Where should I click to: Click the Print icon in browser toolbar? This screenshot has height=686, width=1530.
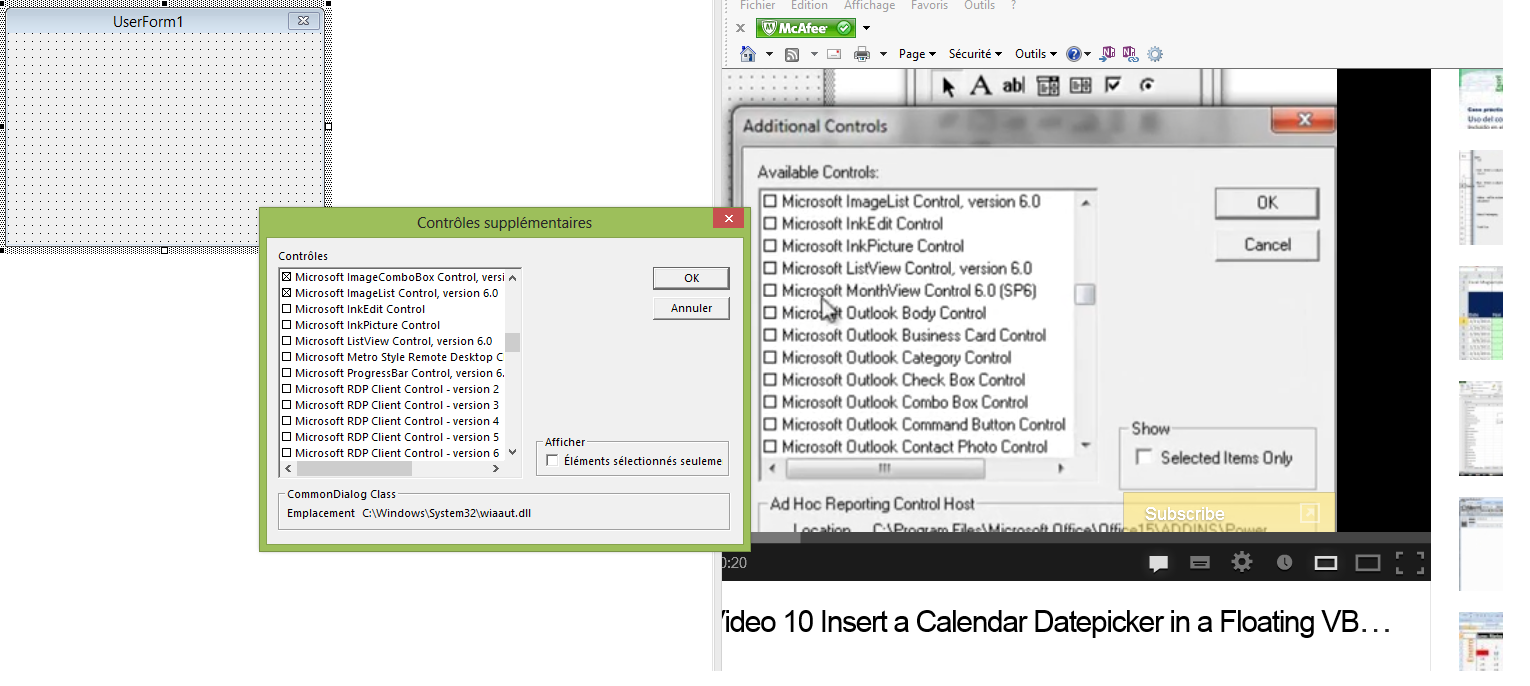click(x=862, y=54)
